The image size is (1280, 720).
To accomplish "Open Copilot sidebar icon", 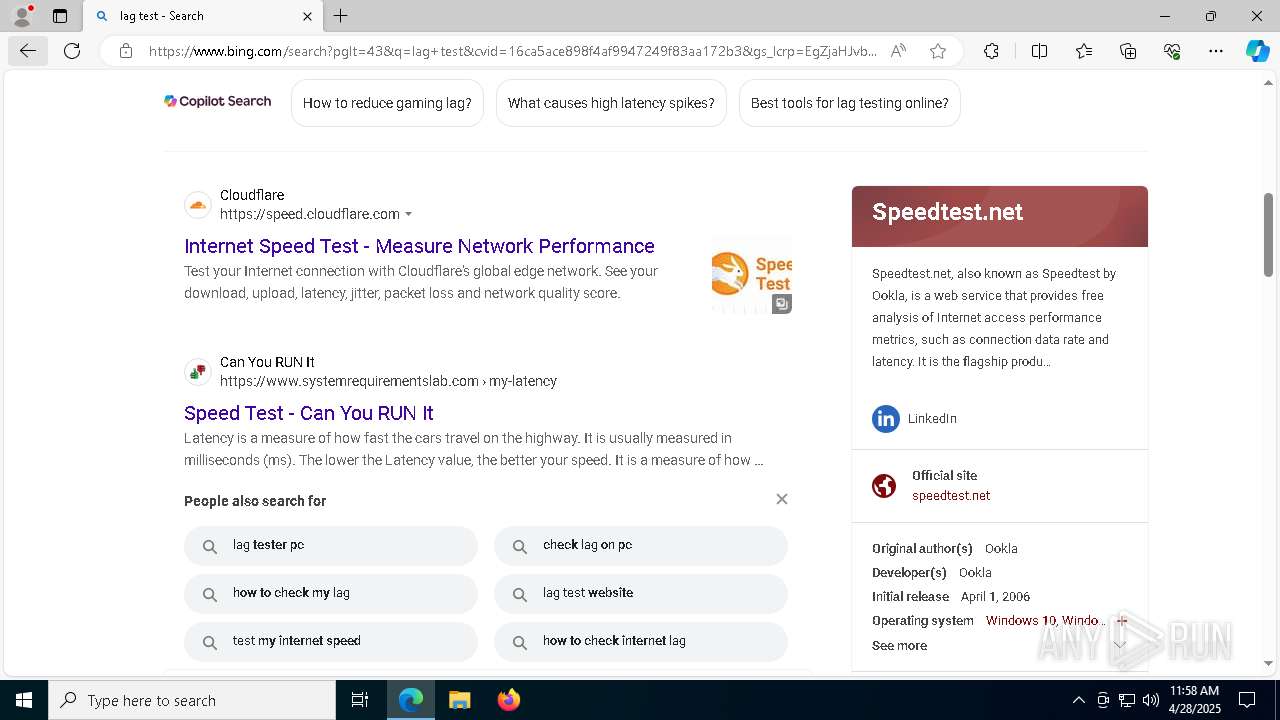I will [x=1257, y=51].
